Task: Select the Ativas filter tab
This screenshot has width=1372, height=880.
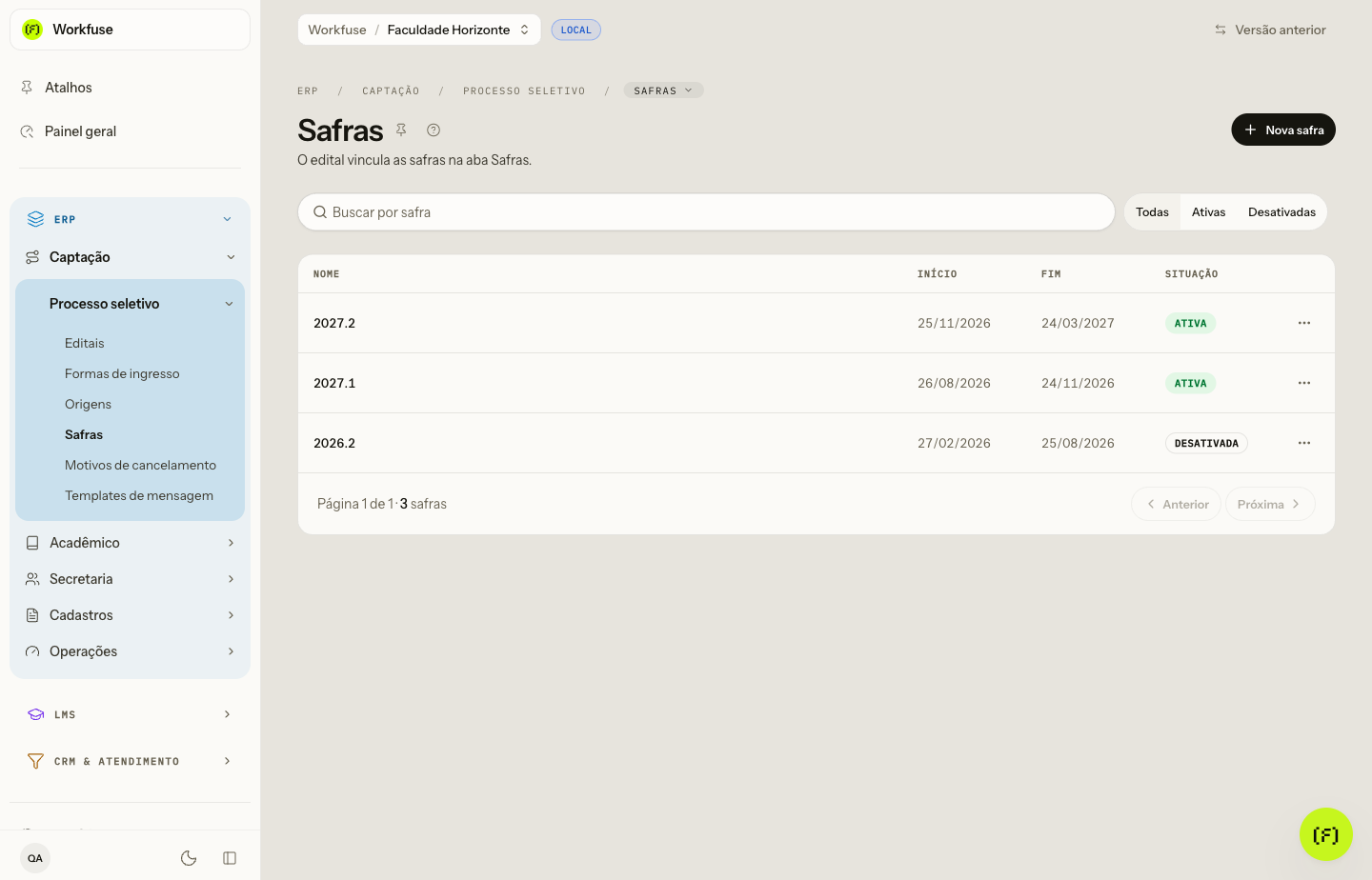Action: (1208, 212)
